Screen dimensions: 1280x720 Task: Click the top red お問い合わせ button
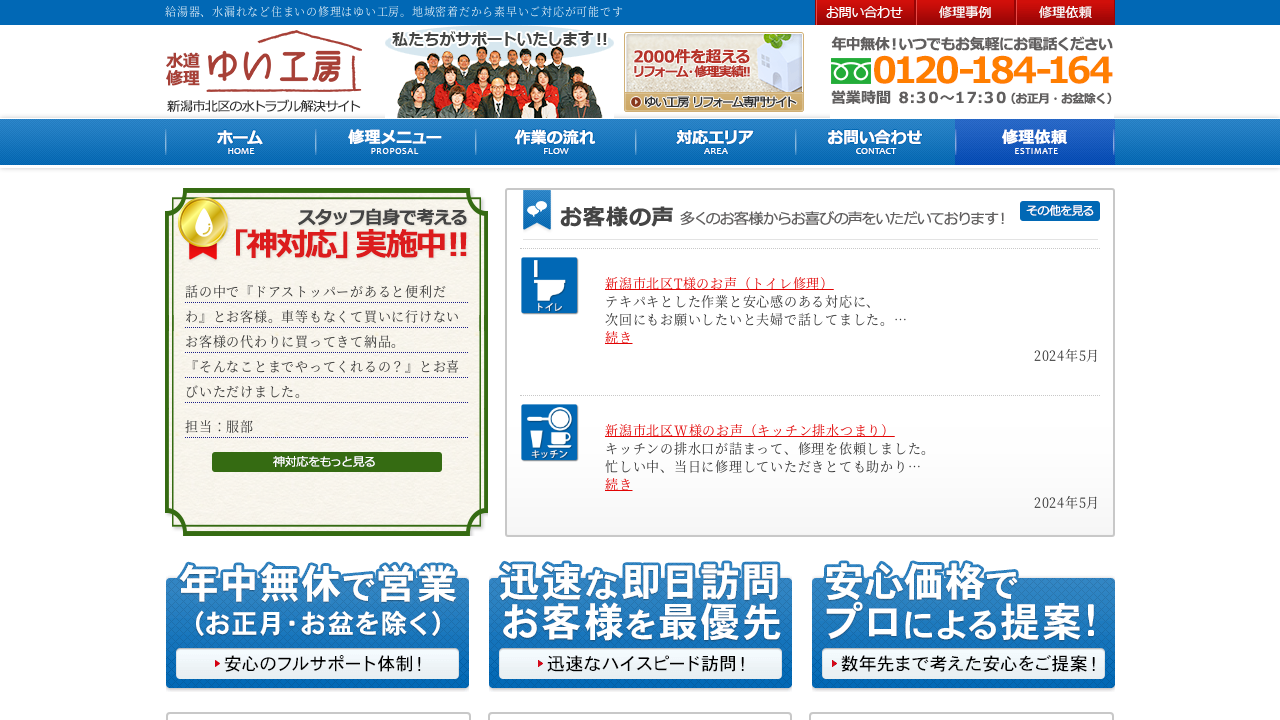pyautogui.click(x=865, y=12)
